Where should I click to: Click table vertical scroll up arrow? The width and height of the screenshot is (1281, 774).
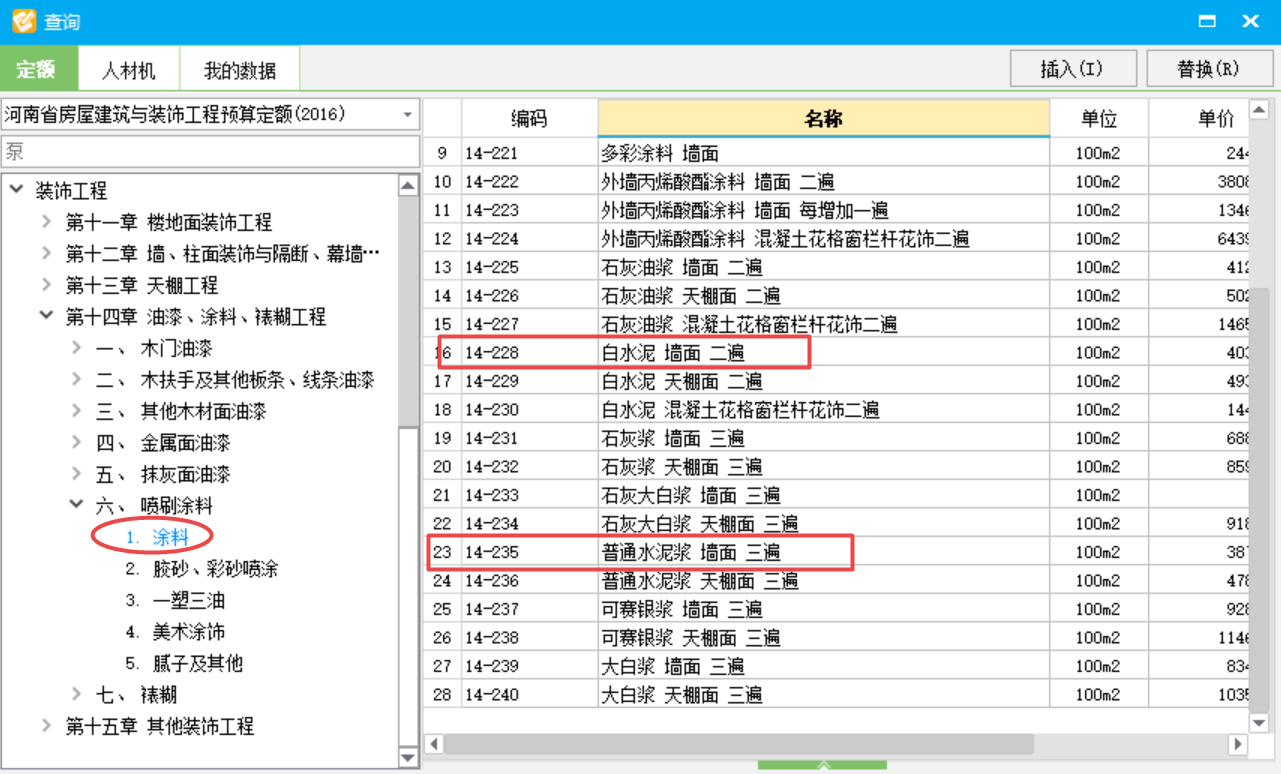1260,110
